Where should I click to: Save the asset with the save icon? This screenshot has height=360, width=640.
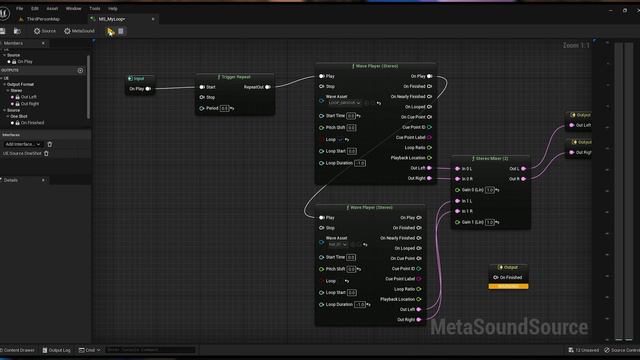click(2, 31)
